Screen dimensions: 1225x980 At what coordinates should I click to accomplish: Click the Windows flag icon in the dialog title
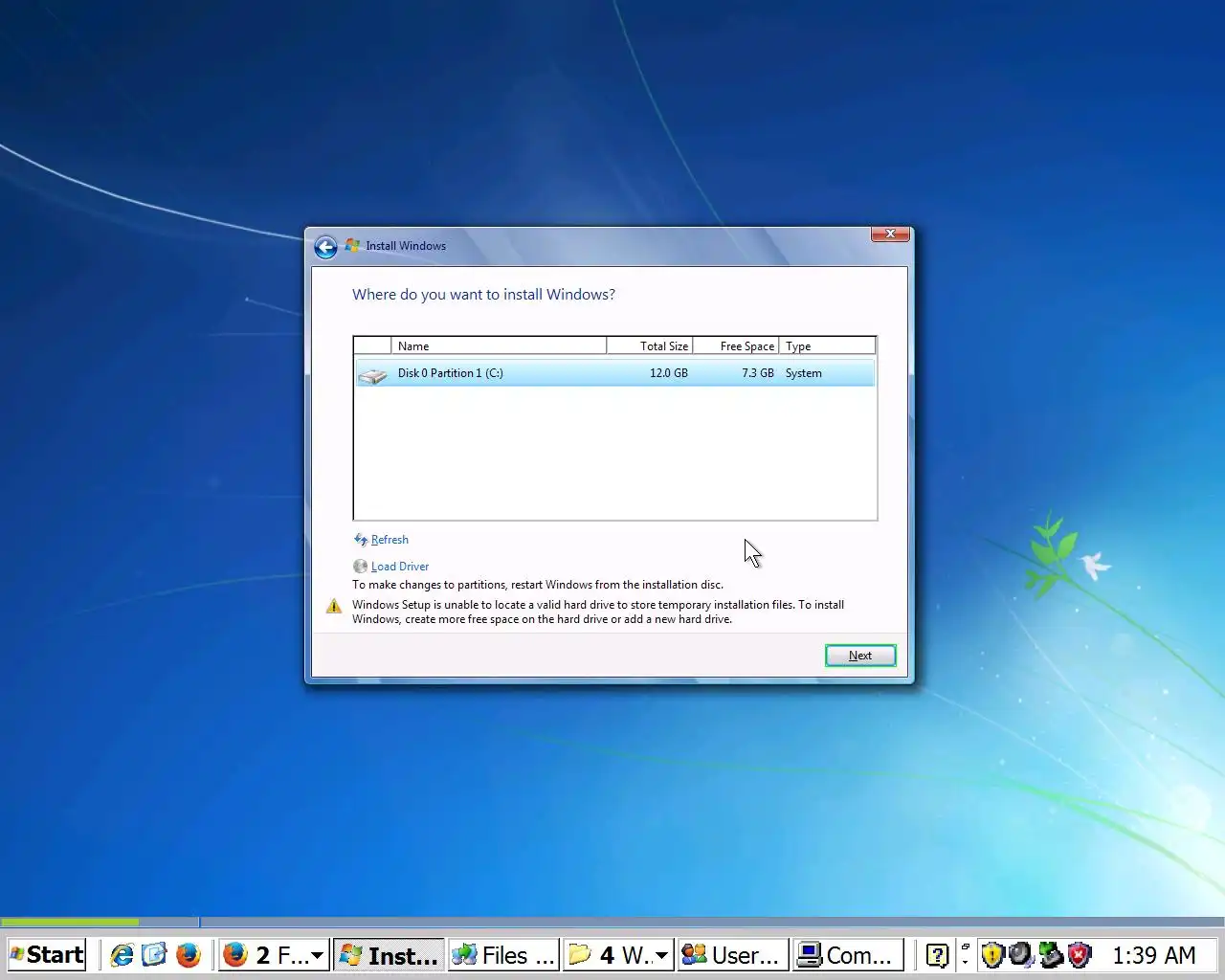coord(352,246)
